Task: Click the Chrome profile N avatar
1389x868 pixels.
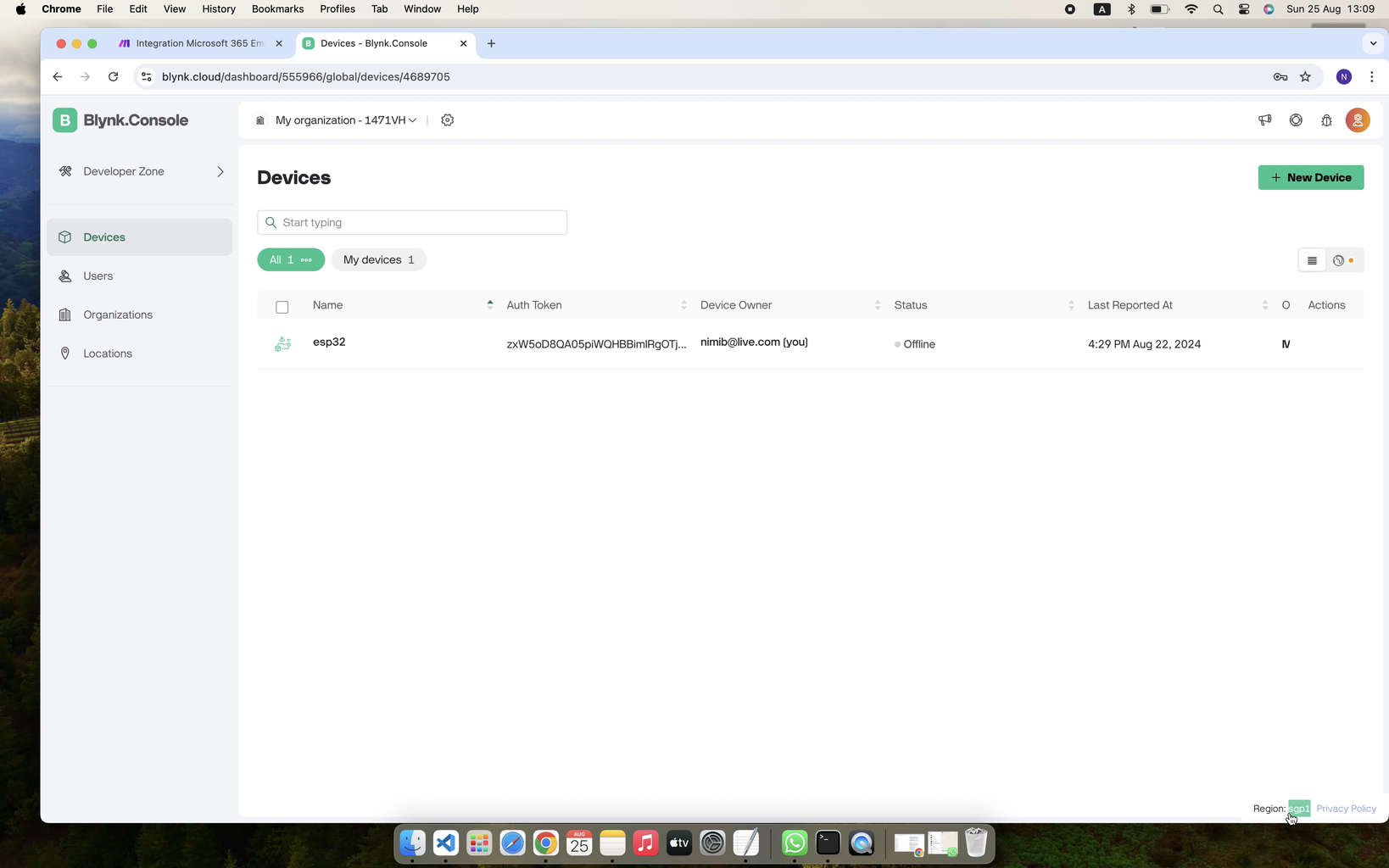Action: [x=1343, y=77]
